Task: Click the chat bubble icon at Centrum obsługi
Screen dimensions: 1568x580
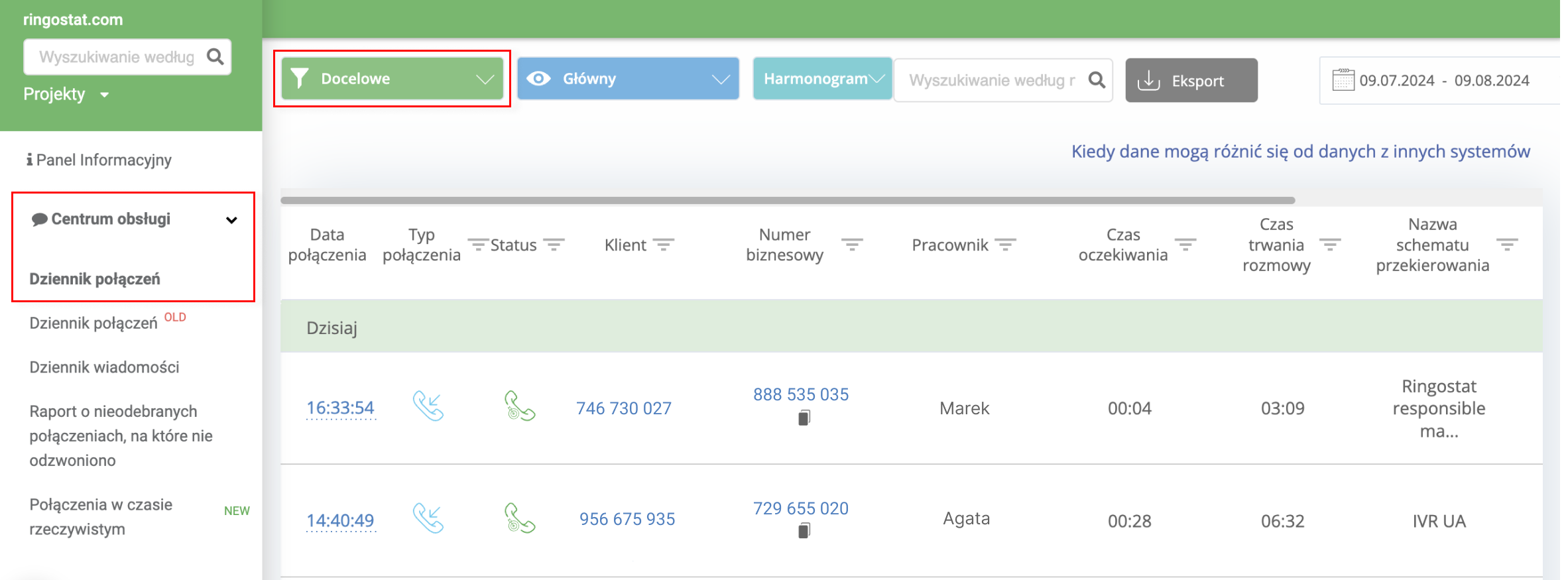Action: 39,219
